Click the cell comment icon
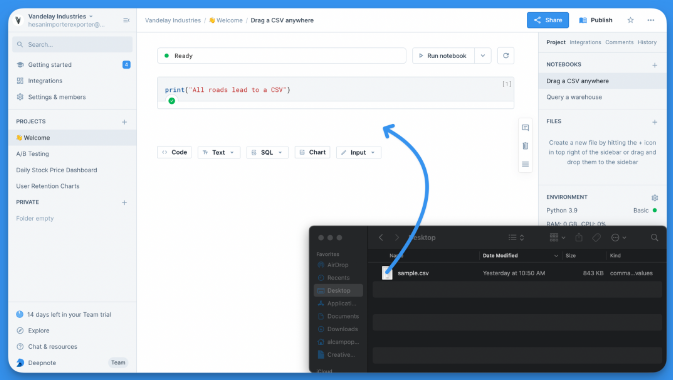 point(525,128)
